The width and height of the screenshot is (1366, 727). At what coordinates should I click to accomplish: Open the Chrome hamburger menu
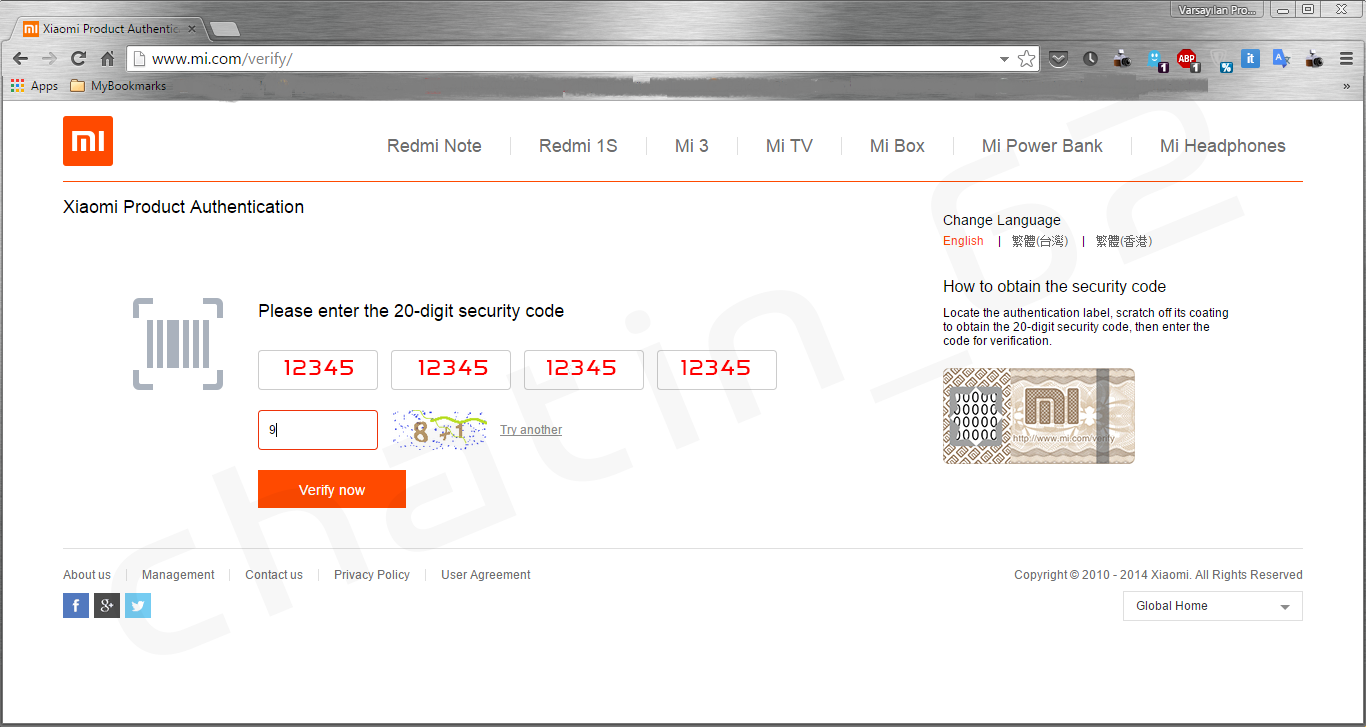click(x=1346, y=59)
